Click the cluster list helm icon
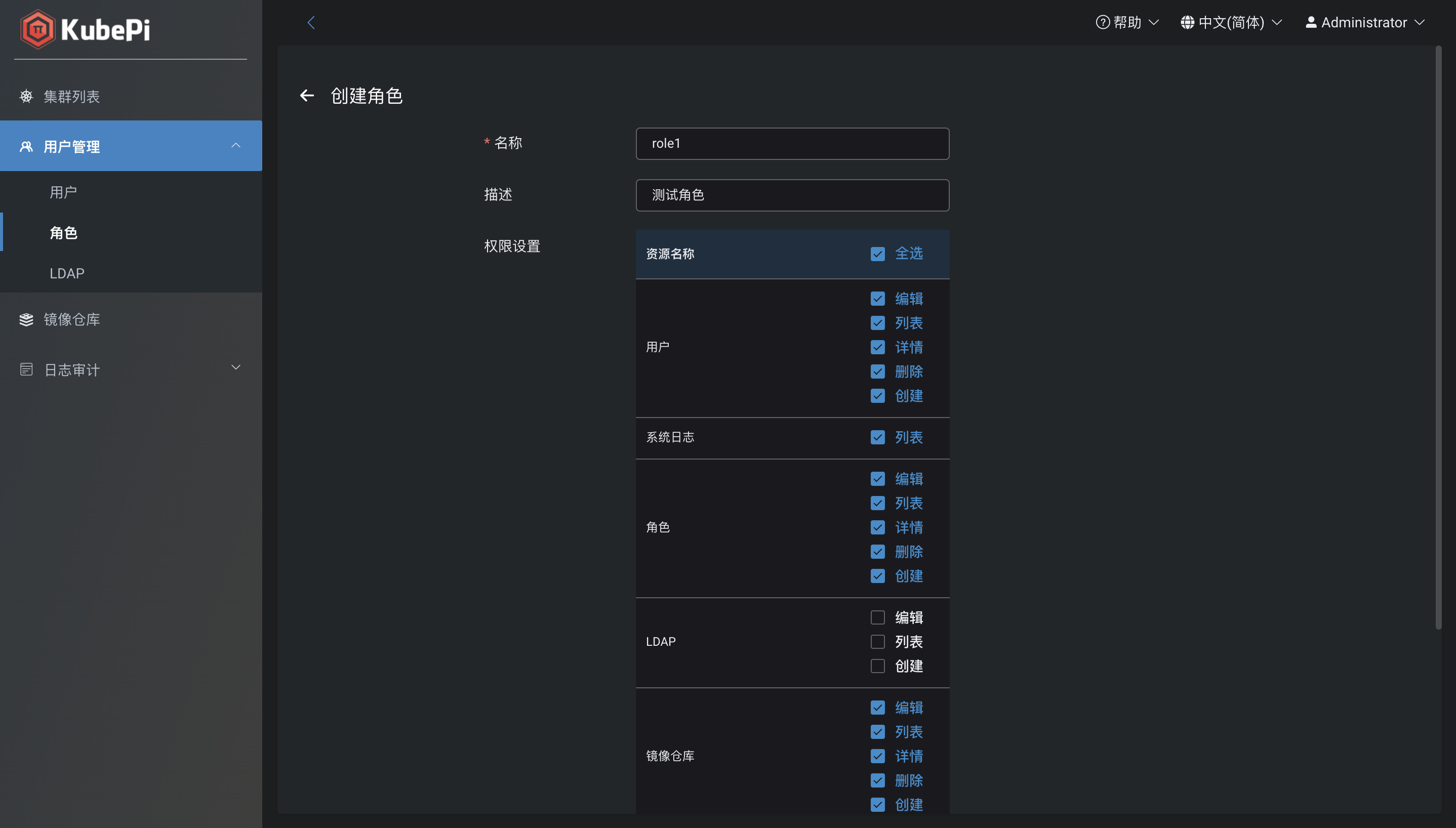This screenshot has height=828, width=1456. point(26,97)
